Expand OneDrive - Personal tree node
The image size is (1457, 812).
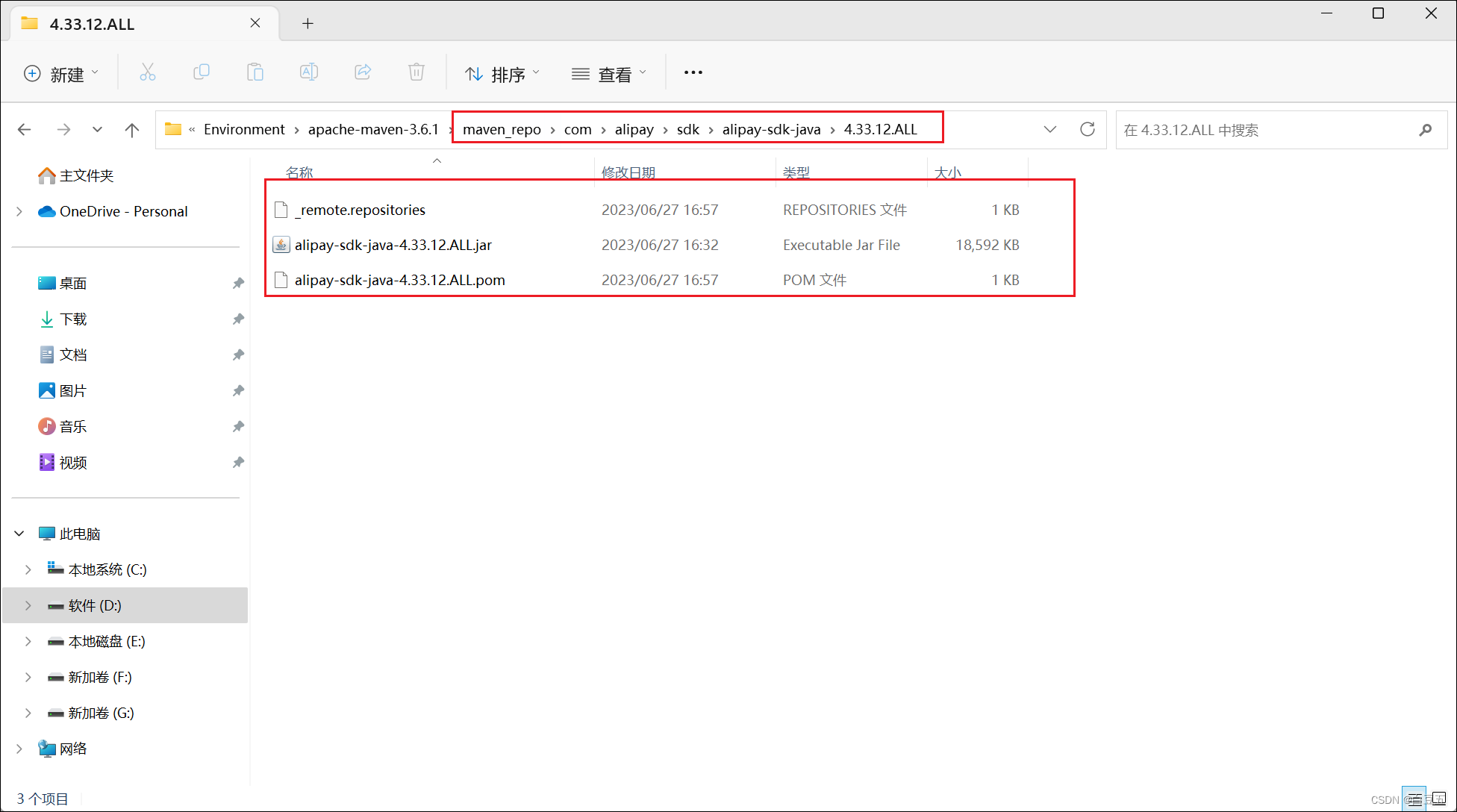click(x=19, y=211)
